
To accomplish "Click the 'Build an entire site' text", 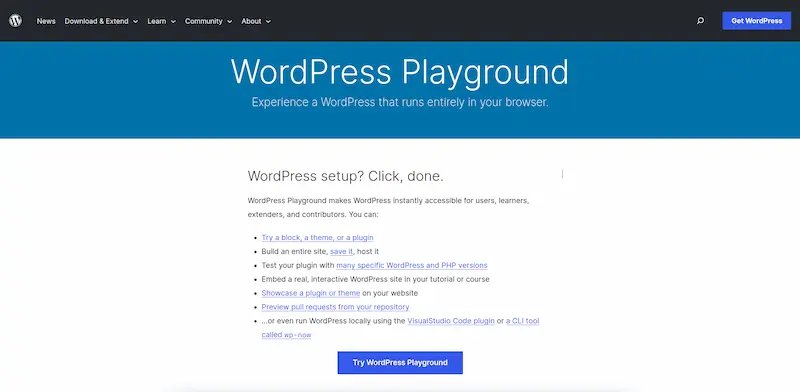I will [x=294, y=251].
